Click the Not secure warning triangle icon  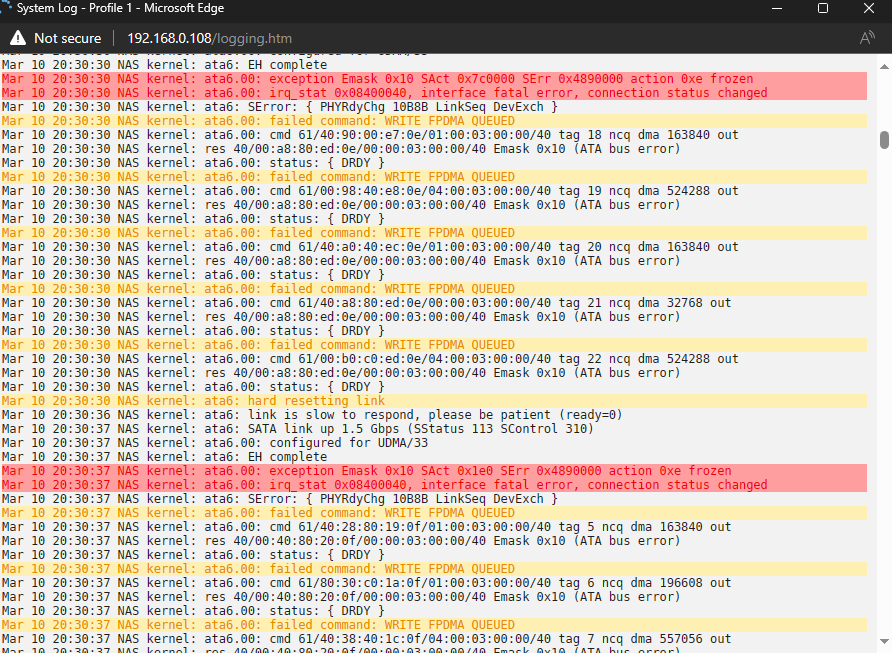pyautogui.click(x=18, y=38)
